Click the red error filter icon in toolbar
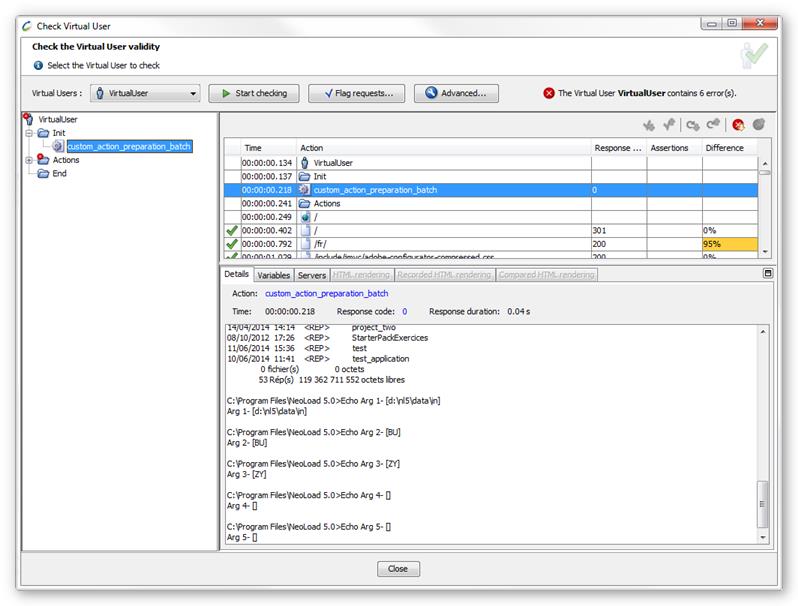 (x=738, y=125)
